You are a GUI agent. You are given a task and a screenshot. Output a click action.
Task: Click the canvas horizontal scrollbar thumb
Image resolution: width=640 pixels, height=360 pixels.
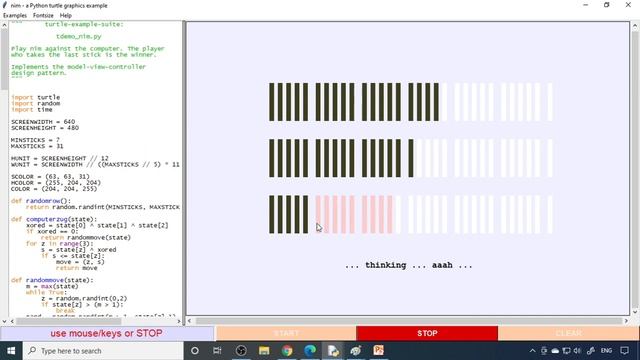point(408,321)
